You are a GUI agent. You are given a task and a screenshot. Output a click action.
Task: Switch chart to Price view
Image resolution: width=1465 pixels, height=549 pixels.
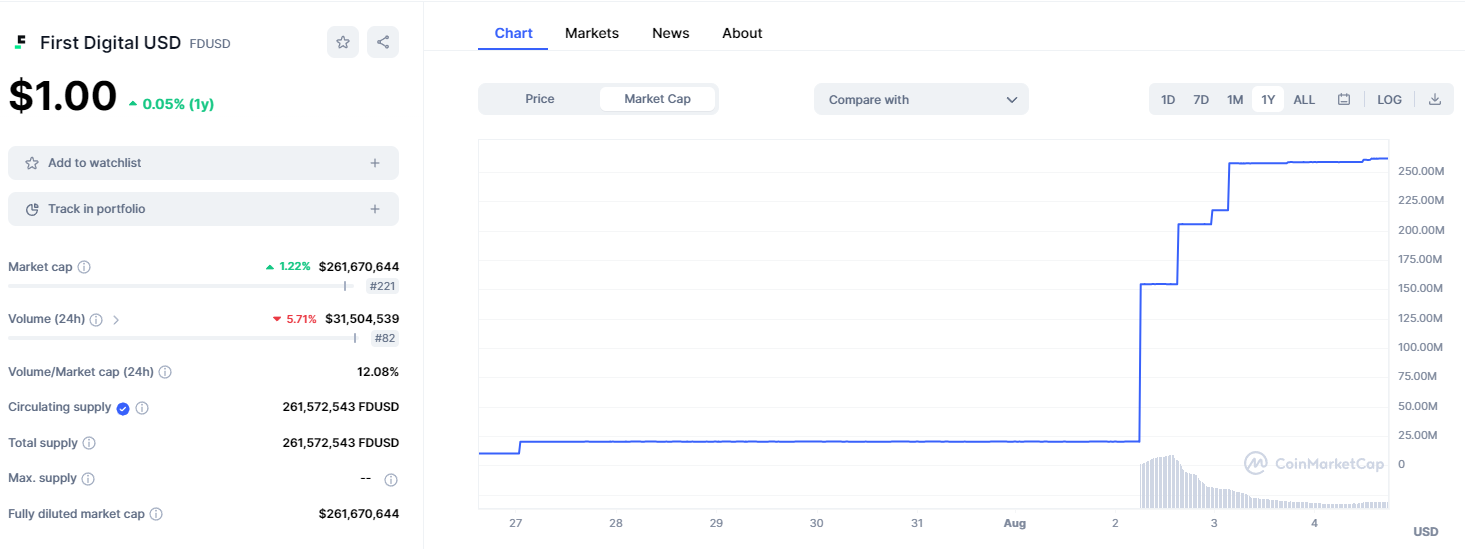(x=540, y=99)
